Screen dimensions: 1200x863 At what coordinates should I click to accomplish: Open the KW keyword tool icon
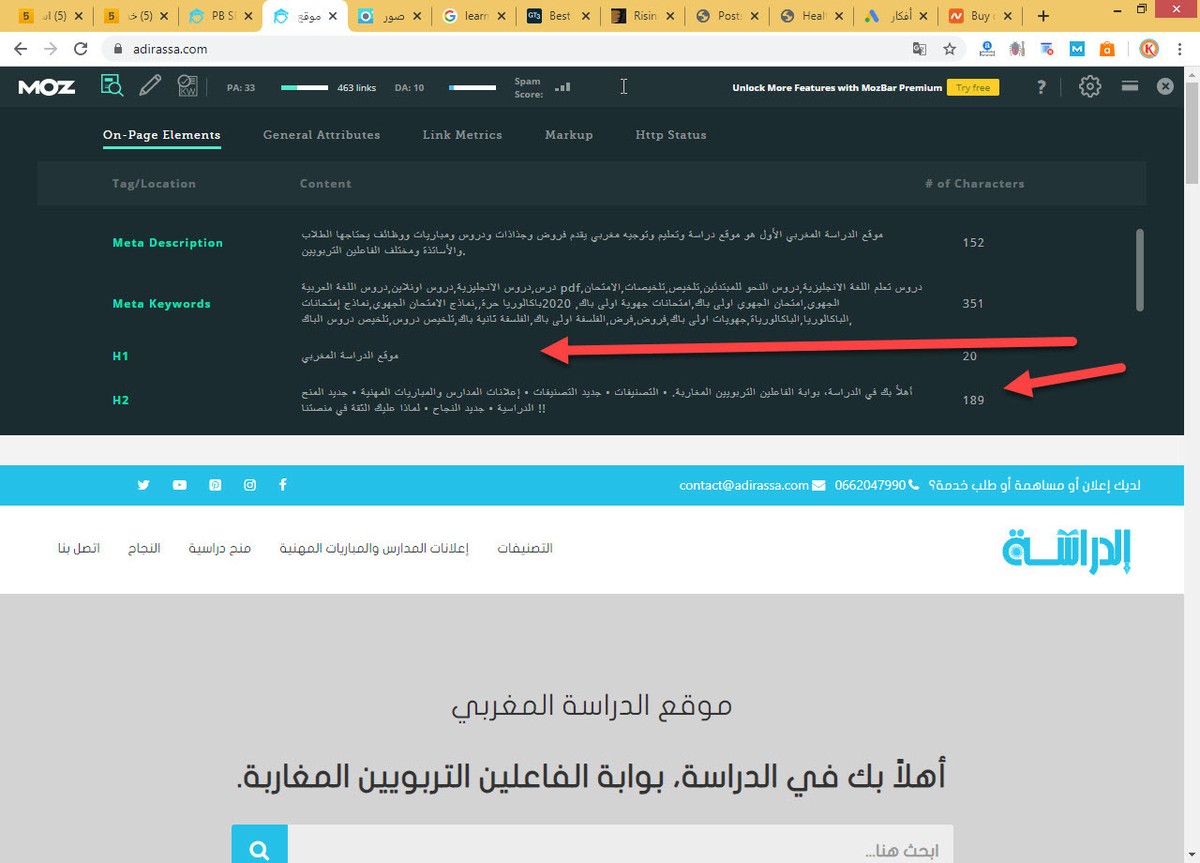pos(187,87)
